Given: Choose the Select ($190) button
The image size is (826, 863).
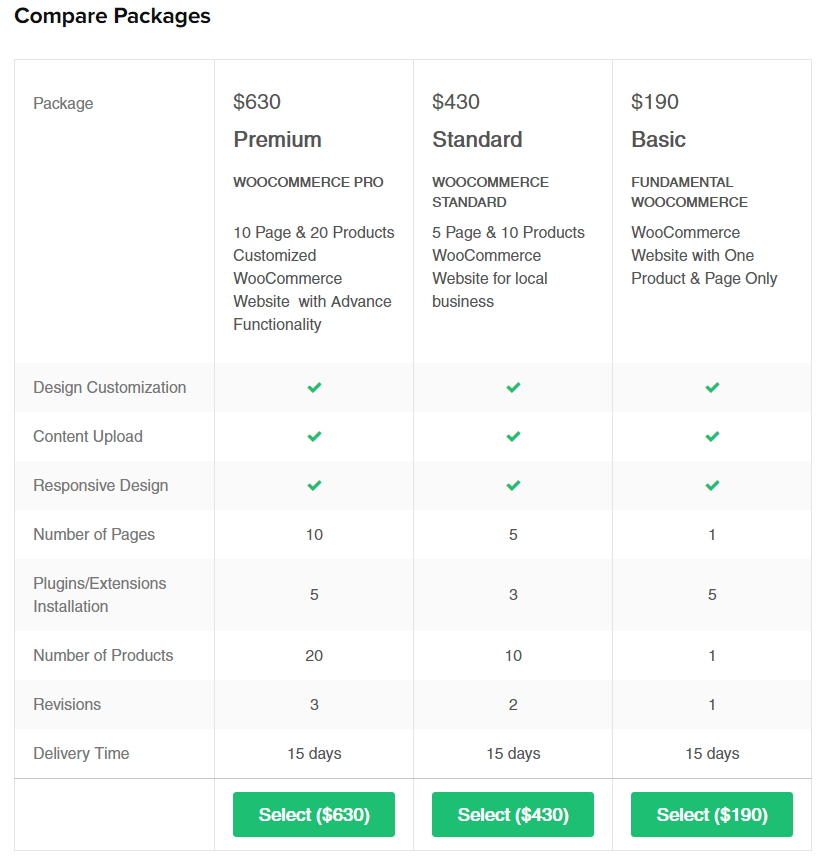Looking at the screenshot, I should [712, 814].
